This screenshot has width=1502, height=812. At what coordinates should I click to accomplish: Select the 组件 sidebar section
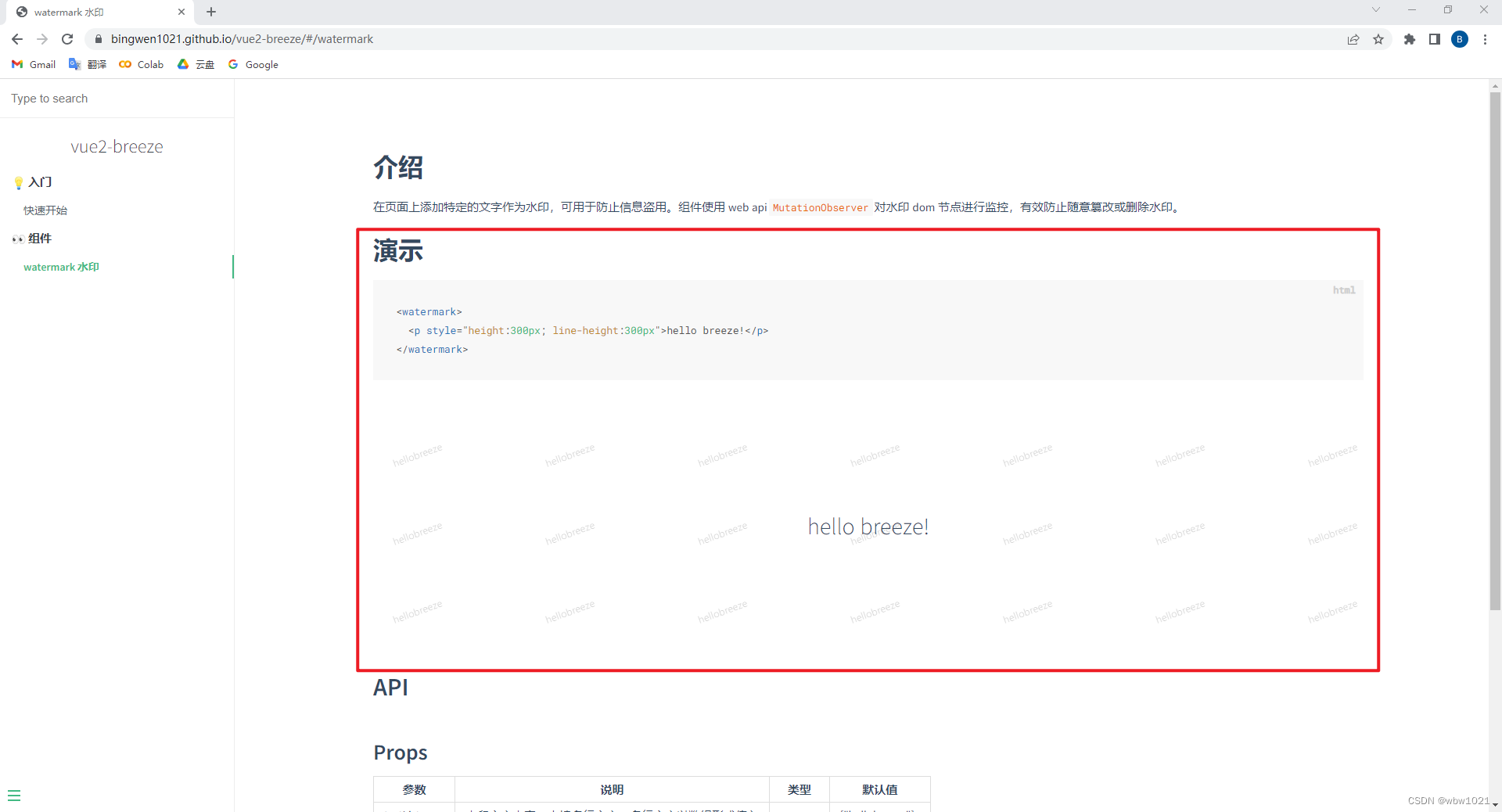click(40, 239)
